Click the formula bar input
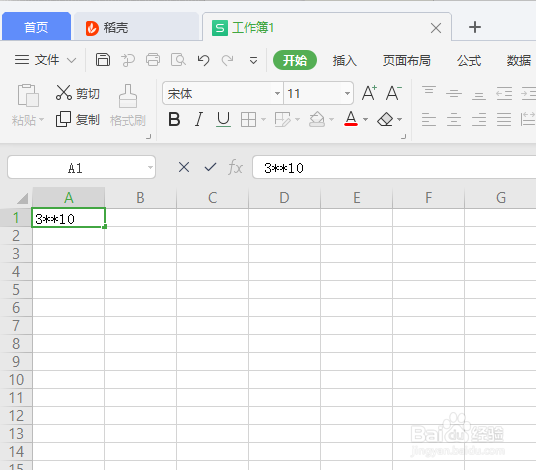This screenshot has height=470, width=536. point(394,167)
